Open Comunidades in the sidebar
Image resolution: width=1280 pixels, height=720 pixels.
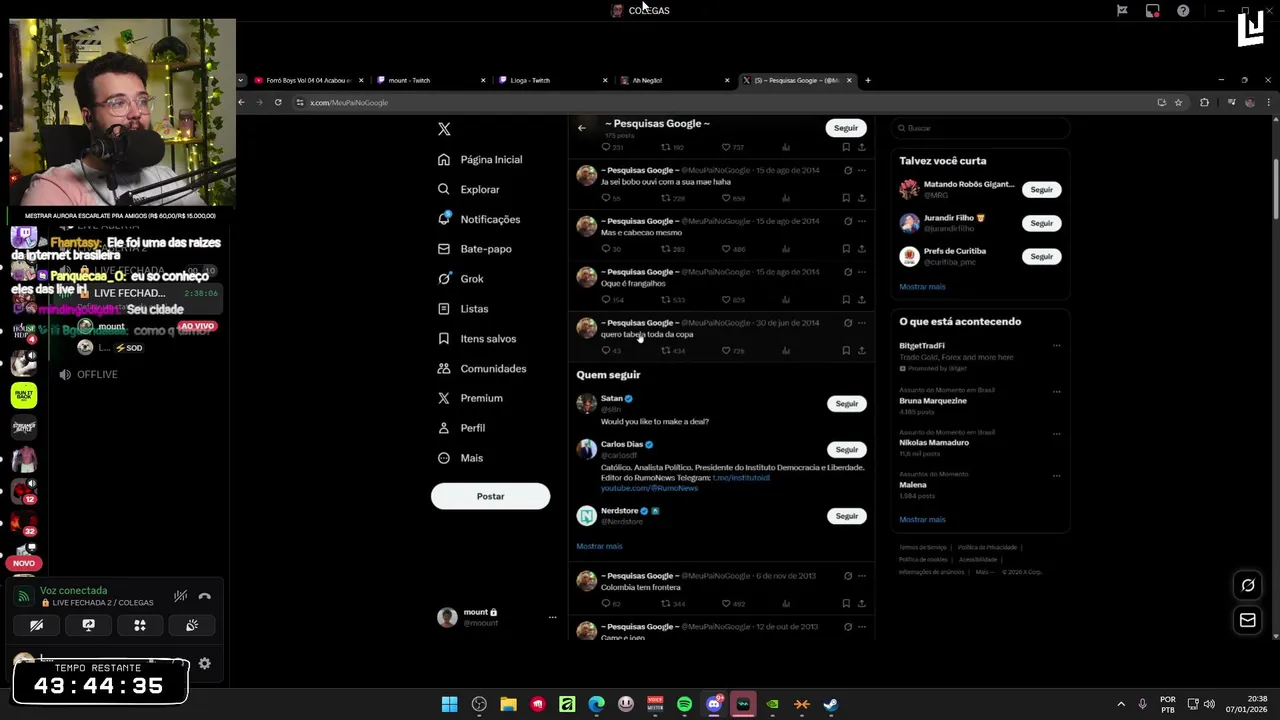click(x=482, y=368)
